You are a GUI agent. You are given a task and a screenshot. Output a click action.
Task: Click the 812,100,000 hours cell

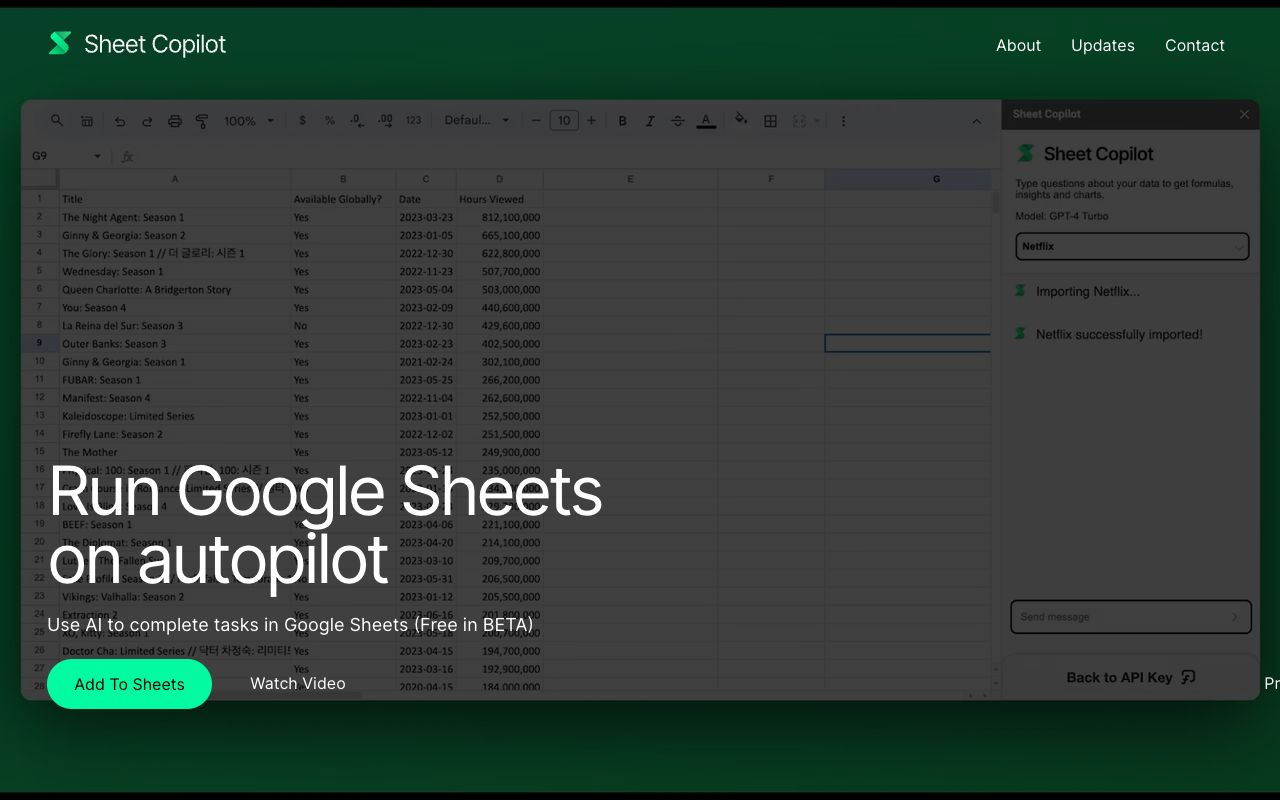point(499,217)
